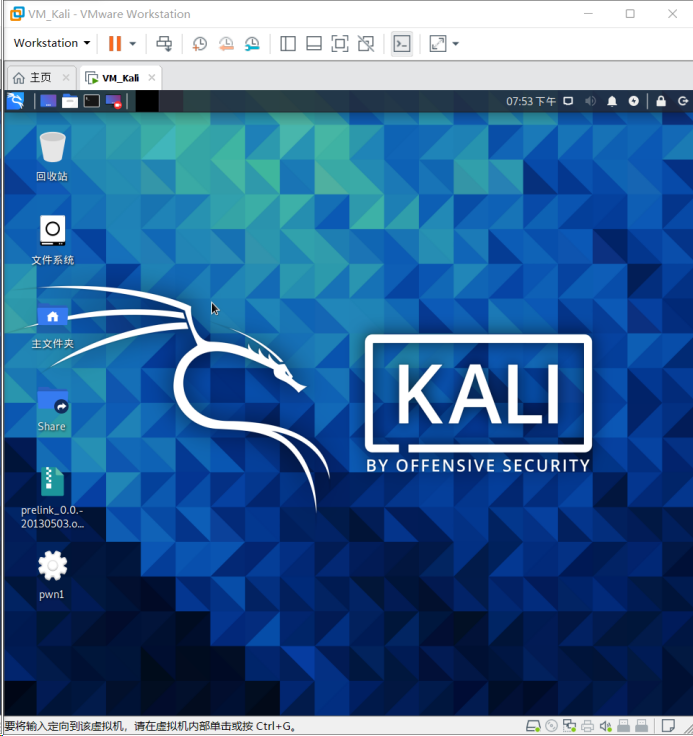Expand the stretch display options arrow

coord(455,44)
